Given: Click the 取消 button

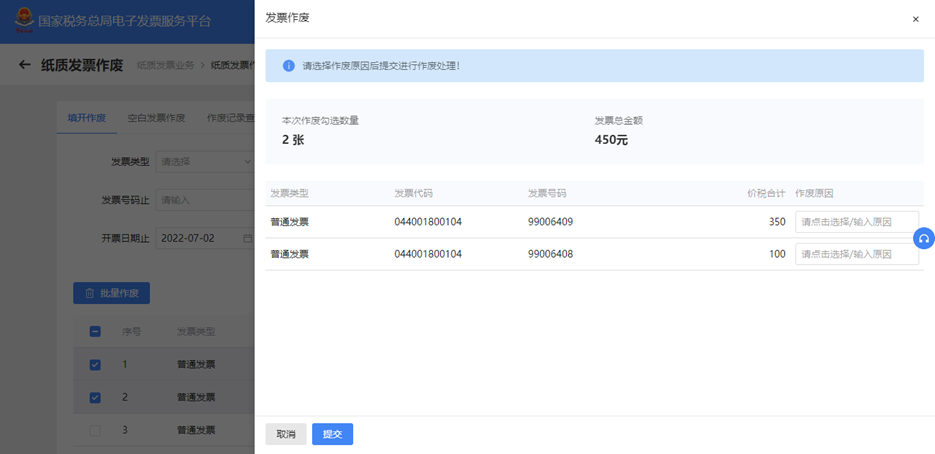Looking at the screenshot, I should [x=286, y=434].
